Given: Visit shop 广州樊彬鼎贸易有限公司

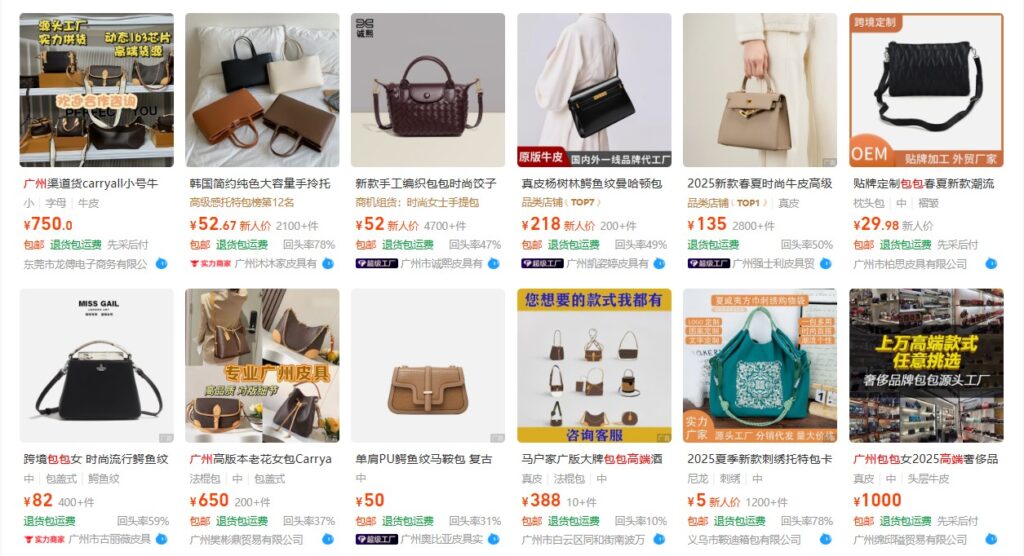Looking at the screenshot, I should pos(246,540).
